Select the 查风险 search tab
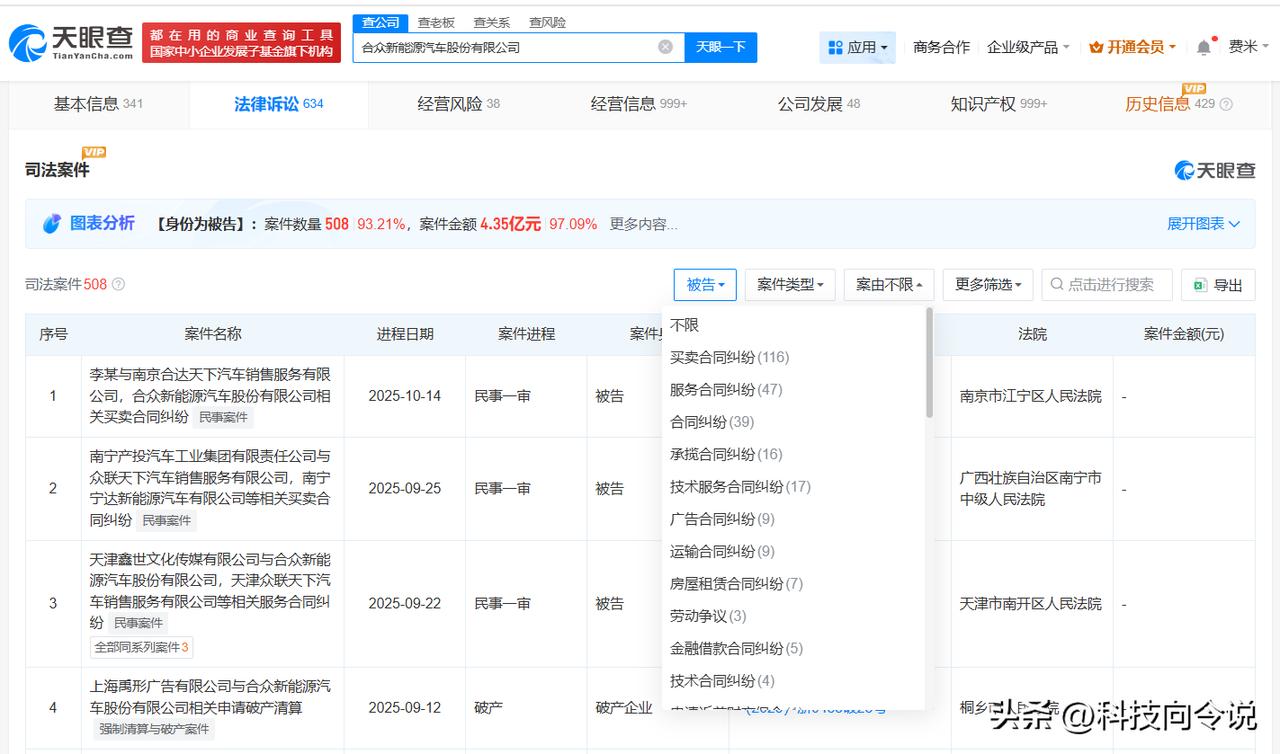 (x=547, y=22)
